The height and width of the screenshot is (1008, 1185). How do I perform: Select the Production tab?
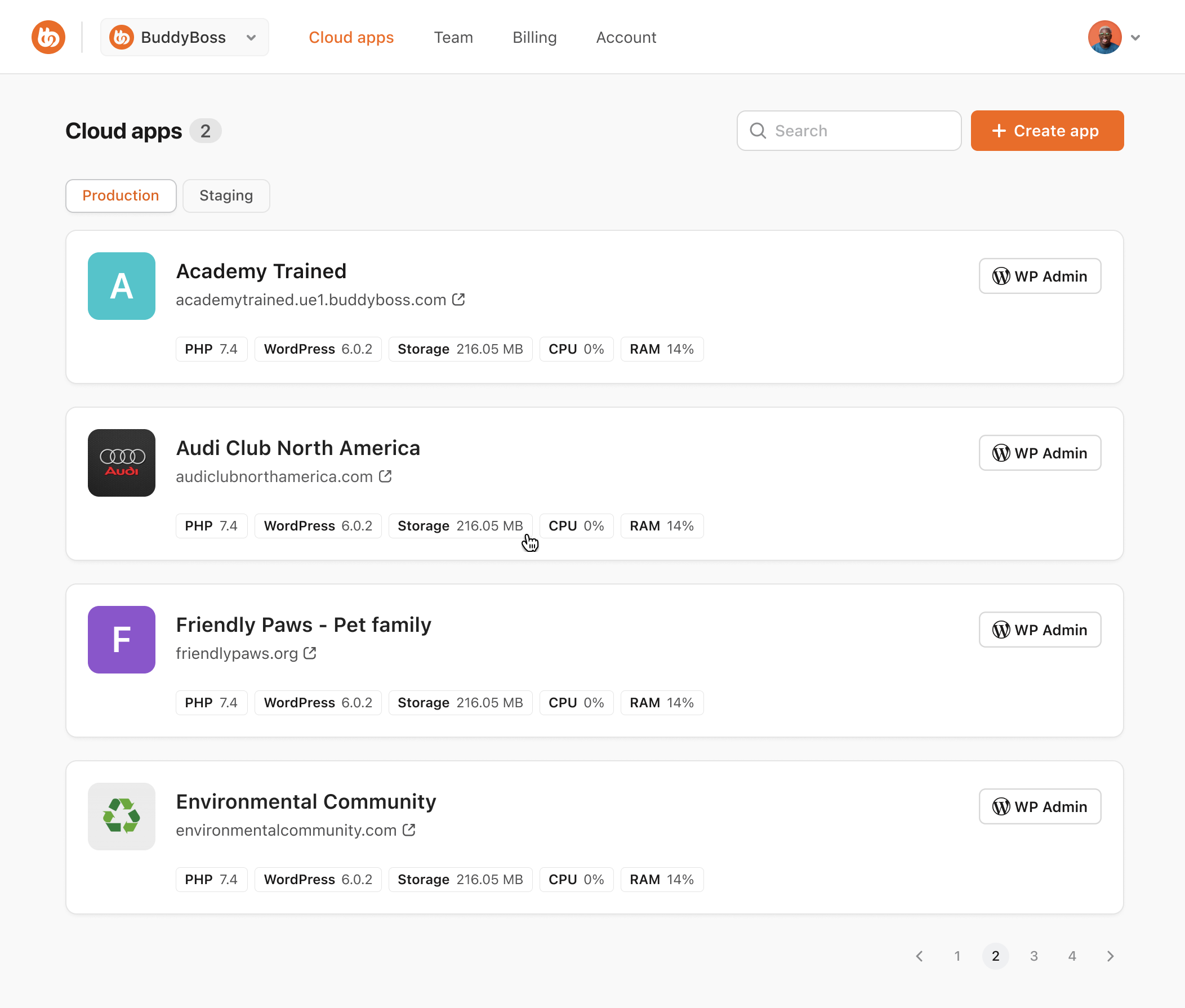tap(121, 195)
